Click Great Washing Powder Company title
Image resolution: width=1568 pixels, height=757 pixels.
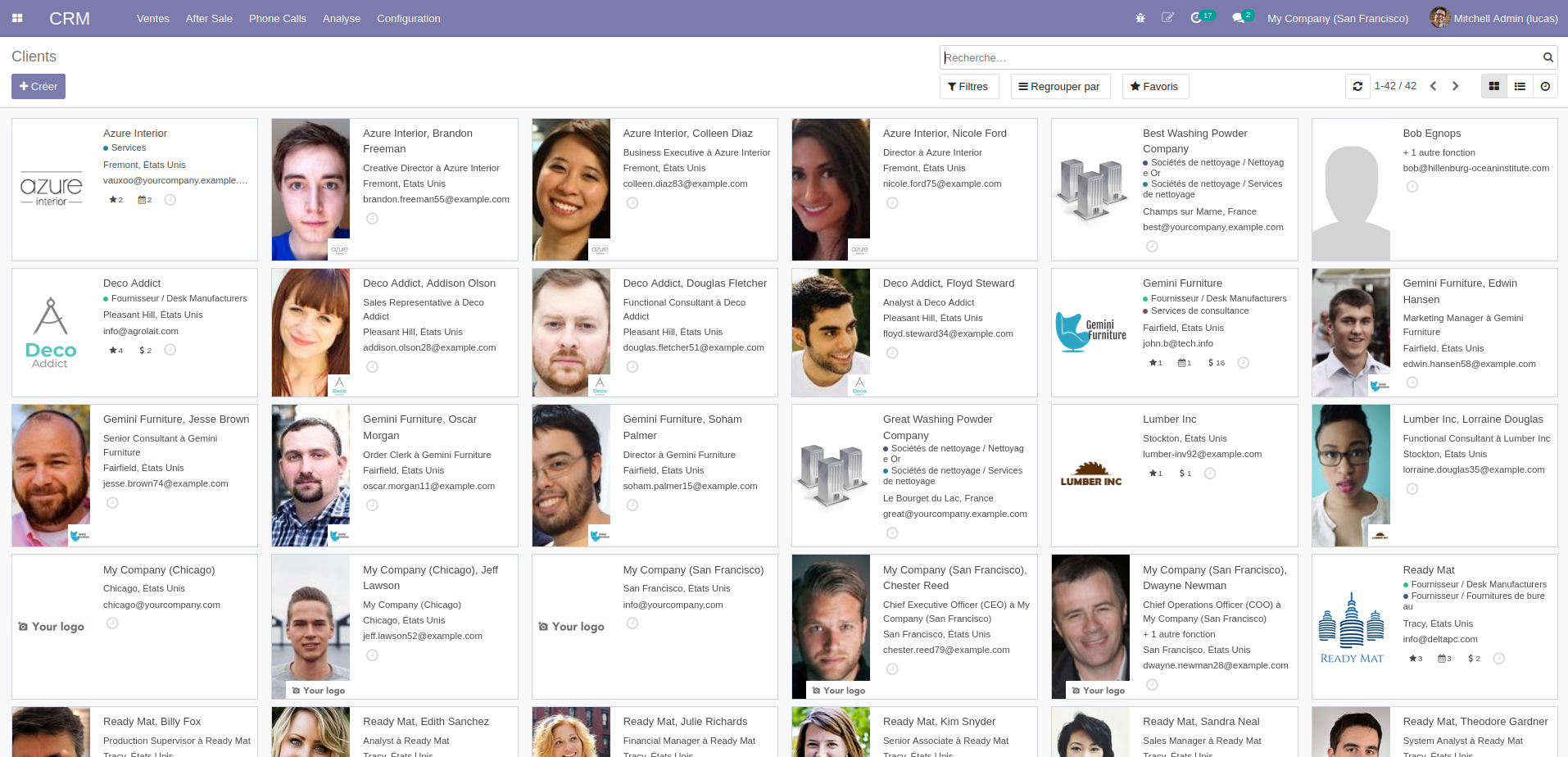[x=938, y=427]
